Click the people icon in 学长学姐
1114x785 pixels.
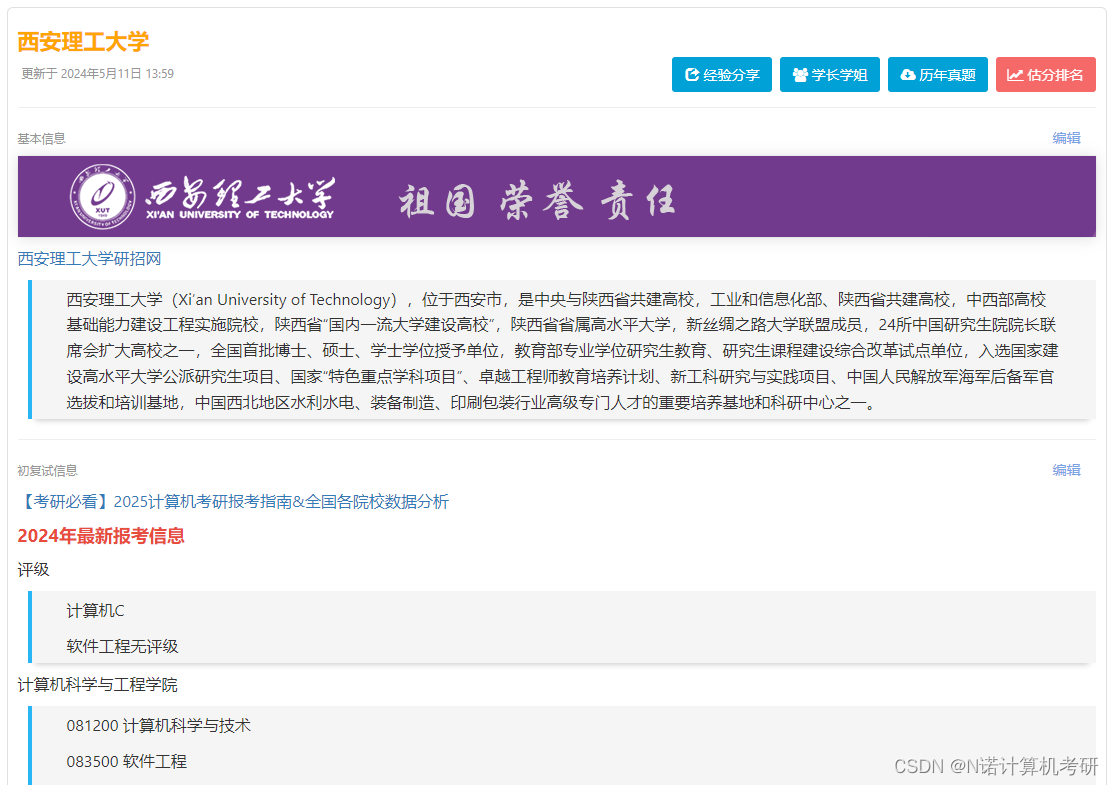(800, 75)
